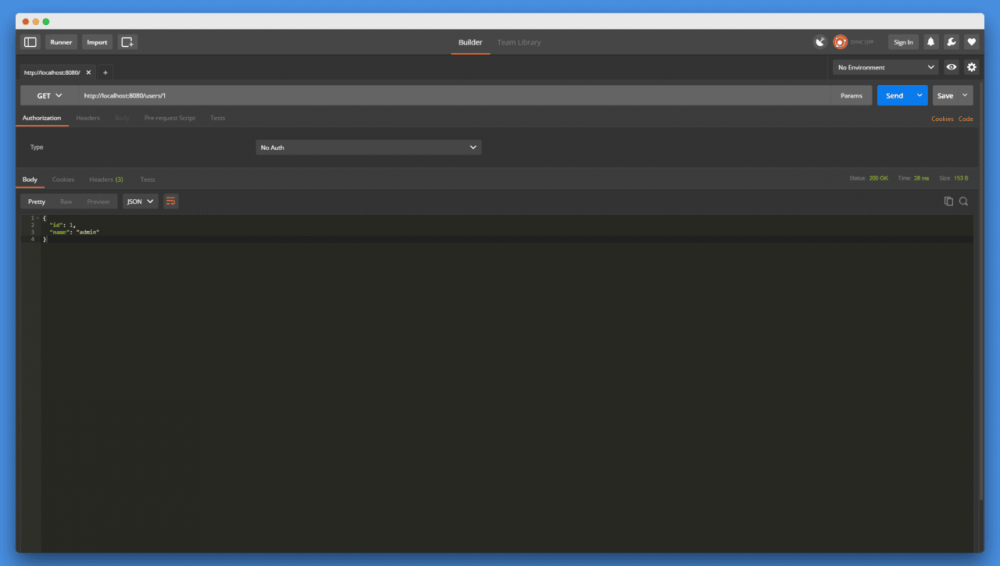Open notifications bell icon
The height and width of the screenshot is (566, 1000).
click(x=930, y=42)
